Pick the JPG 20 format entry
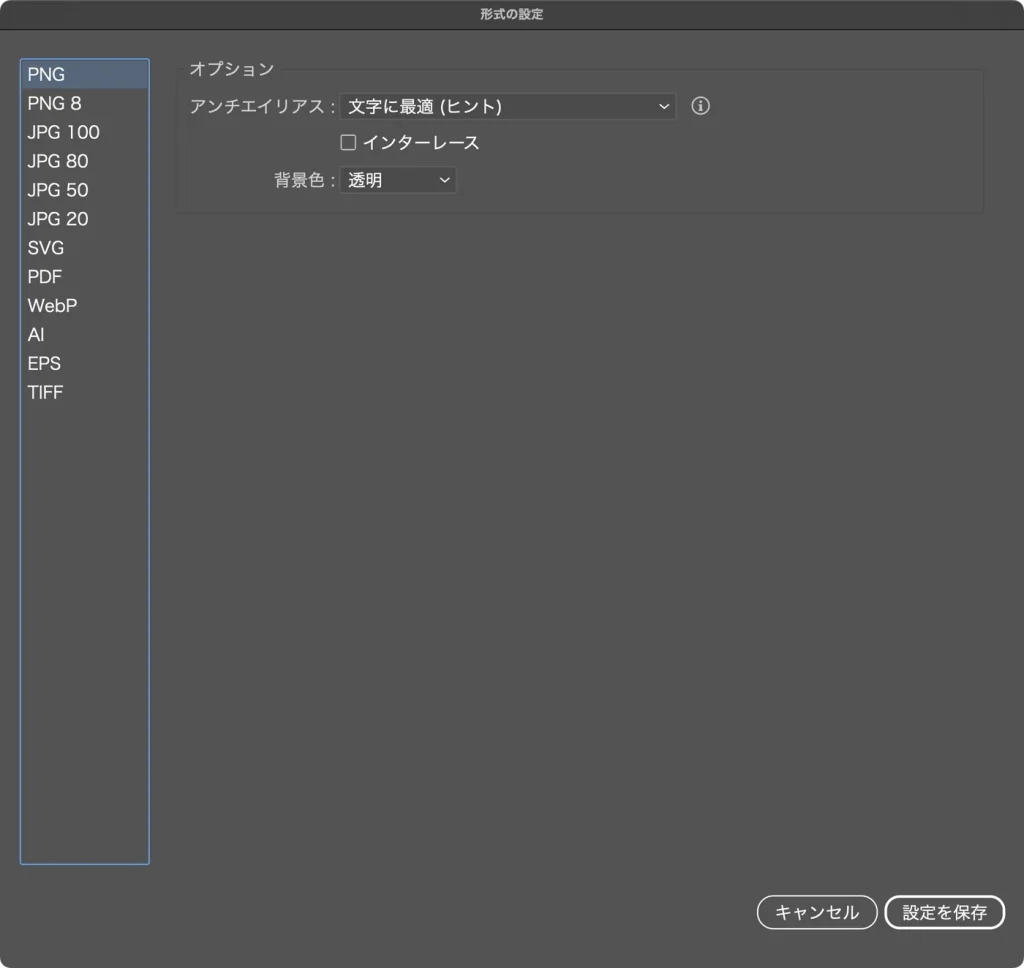 click(x=84, y=219)
